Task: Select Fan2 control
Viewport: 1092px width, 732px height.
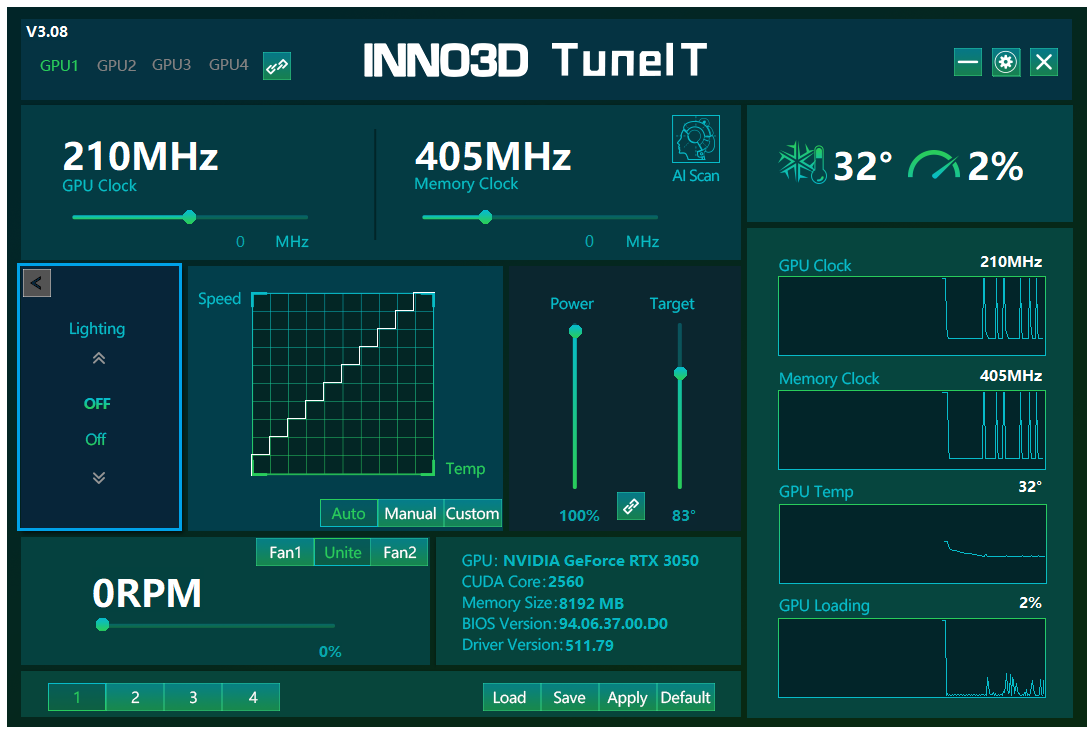Action: (399, 552)
